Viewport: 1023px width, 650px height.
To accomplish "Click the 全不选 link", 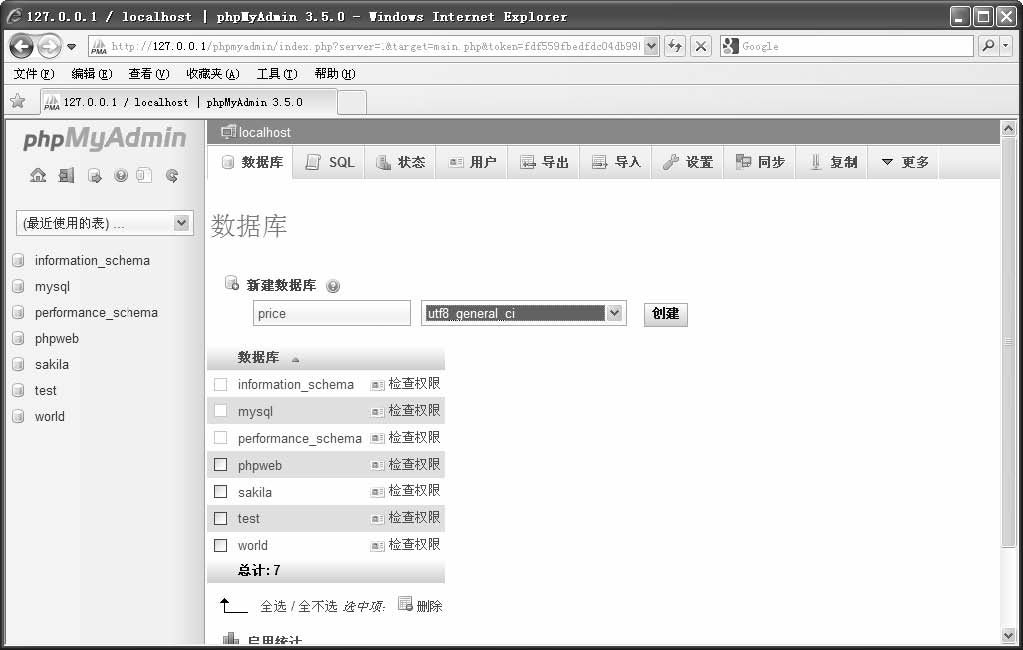I will tap(318, 606).
